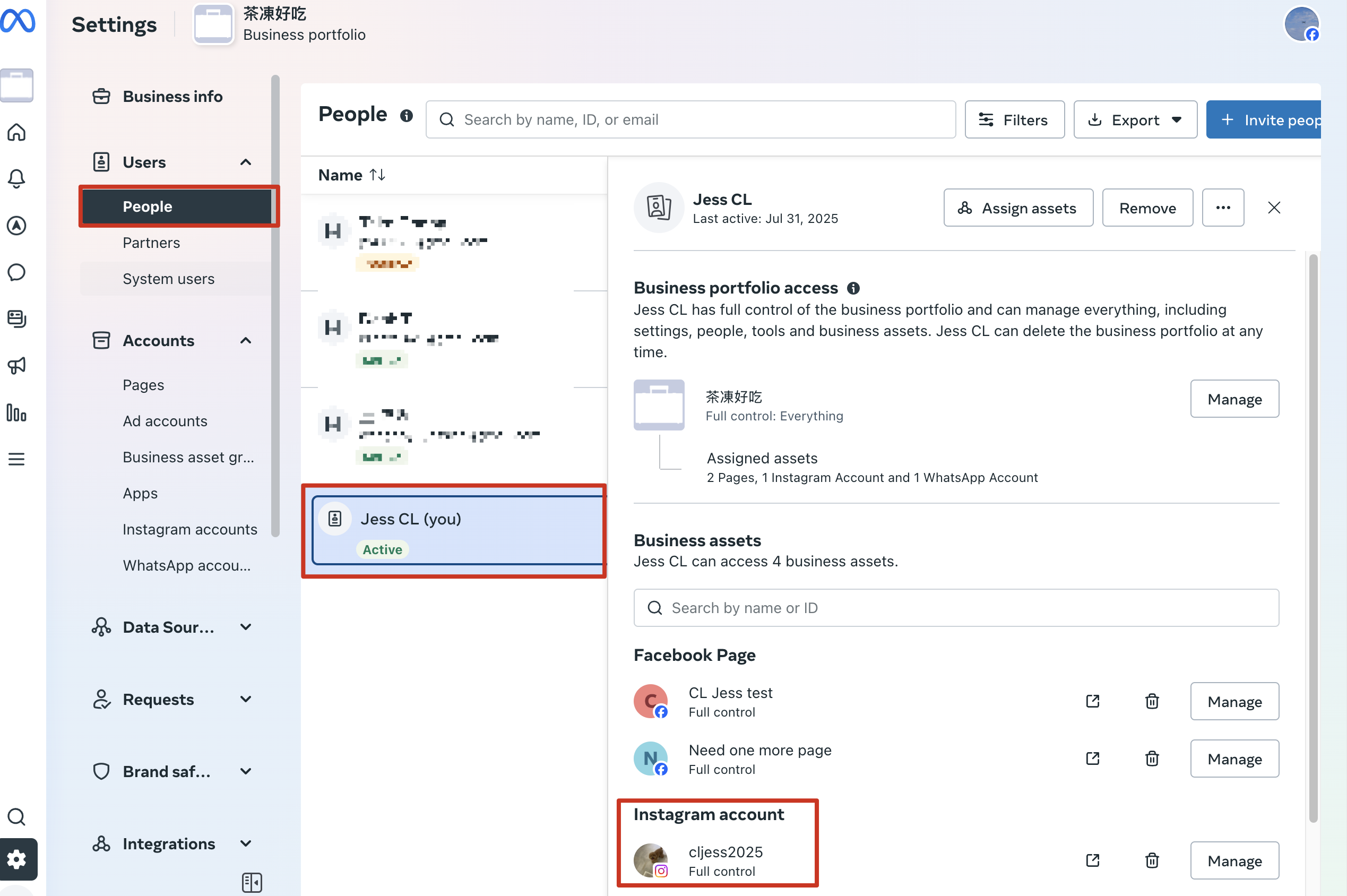Click the cljess2025 profile thumbnail
The height and width of the screenshot is (896, 1347).
click(651, 860)
